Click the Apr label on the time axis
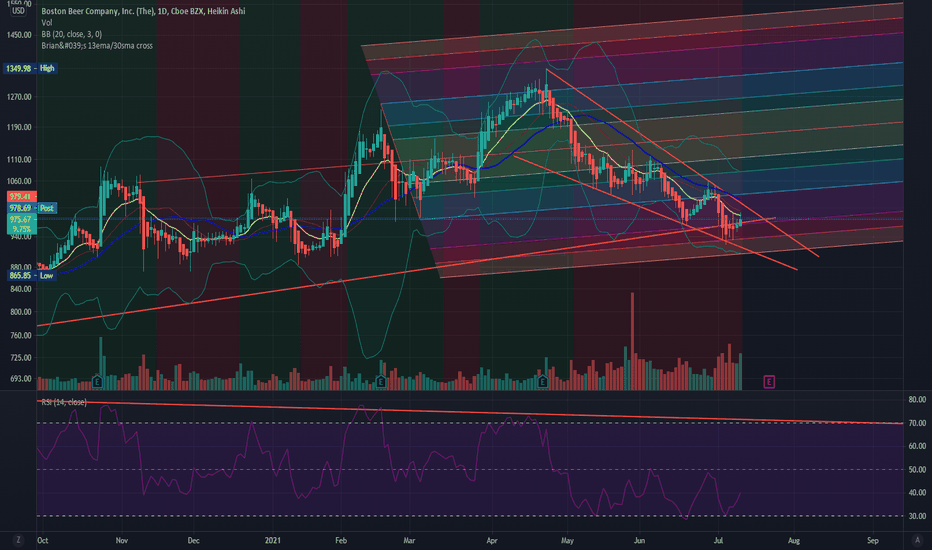Image resolution: width=932 pixels, height=550 pixels. coord(492,540)
